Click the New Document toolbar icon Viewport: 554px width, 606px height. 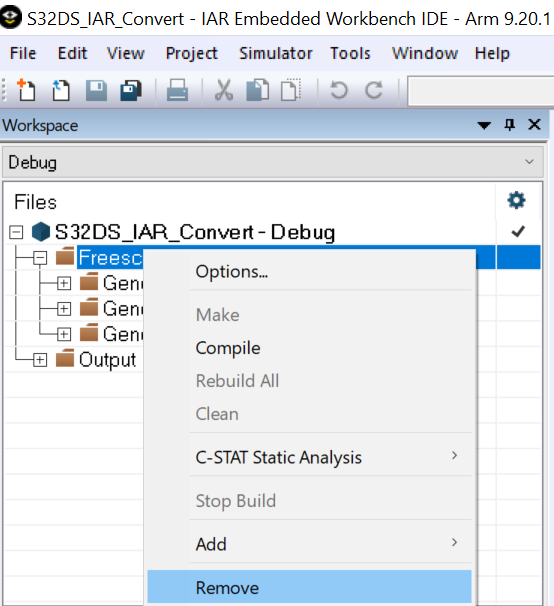click(26, 90)
